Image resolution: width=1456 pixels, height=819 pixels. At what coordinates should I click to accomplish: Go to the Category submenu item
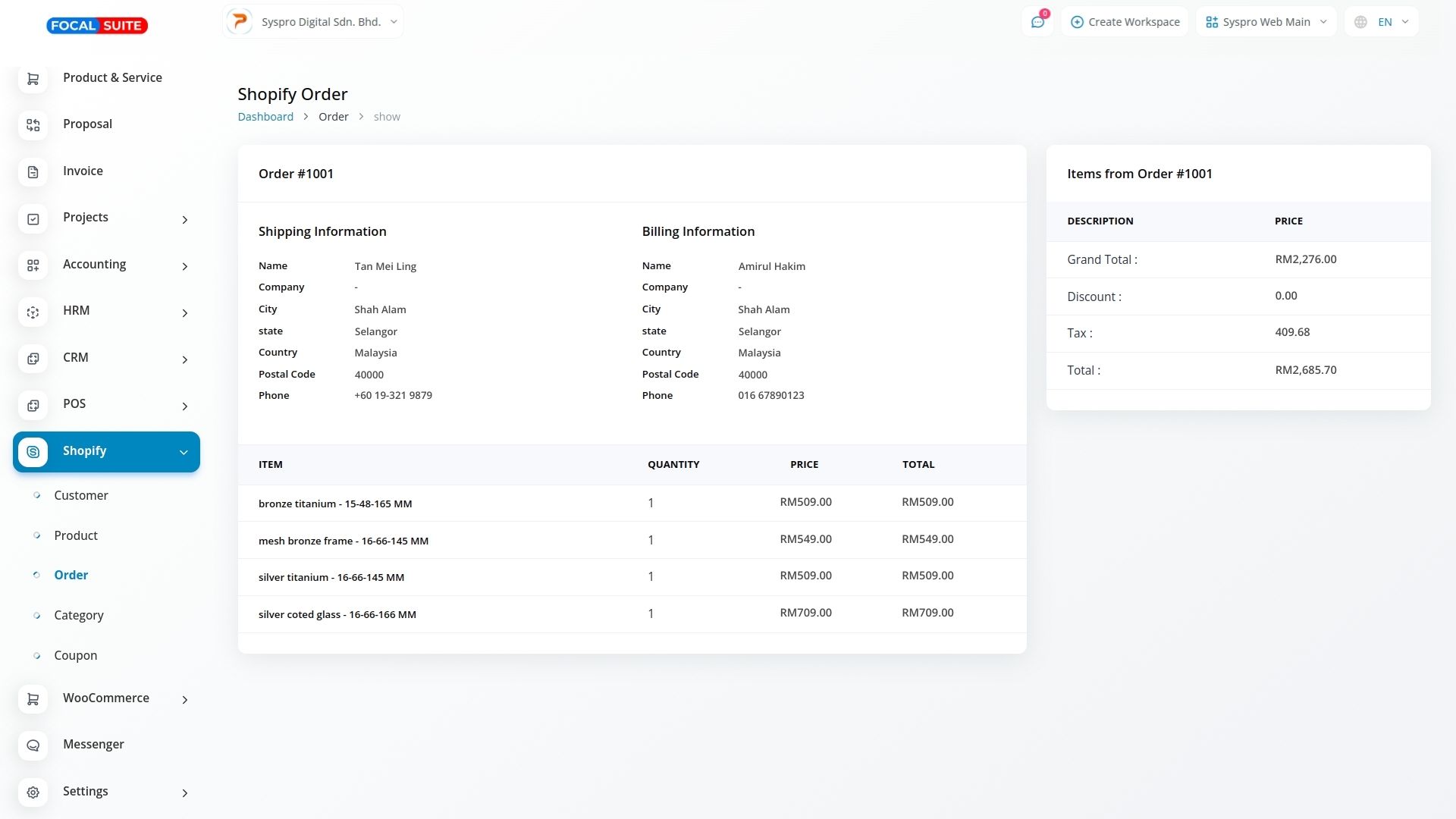point(78,615)
